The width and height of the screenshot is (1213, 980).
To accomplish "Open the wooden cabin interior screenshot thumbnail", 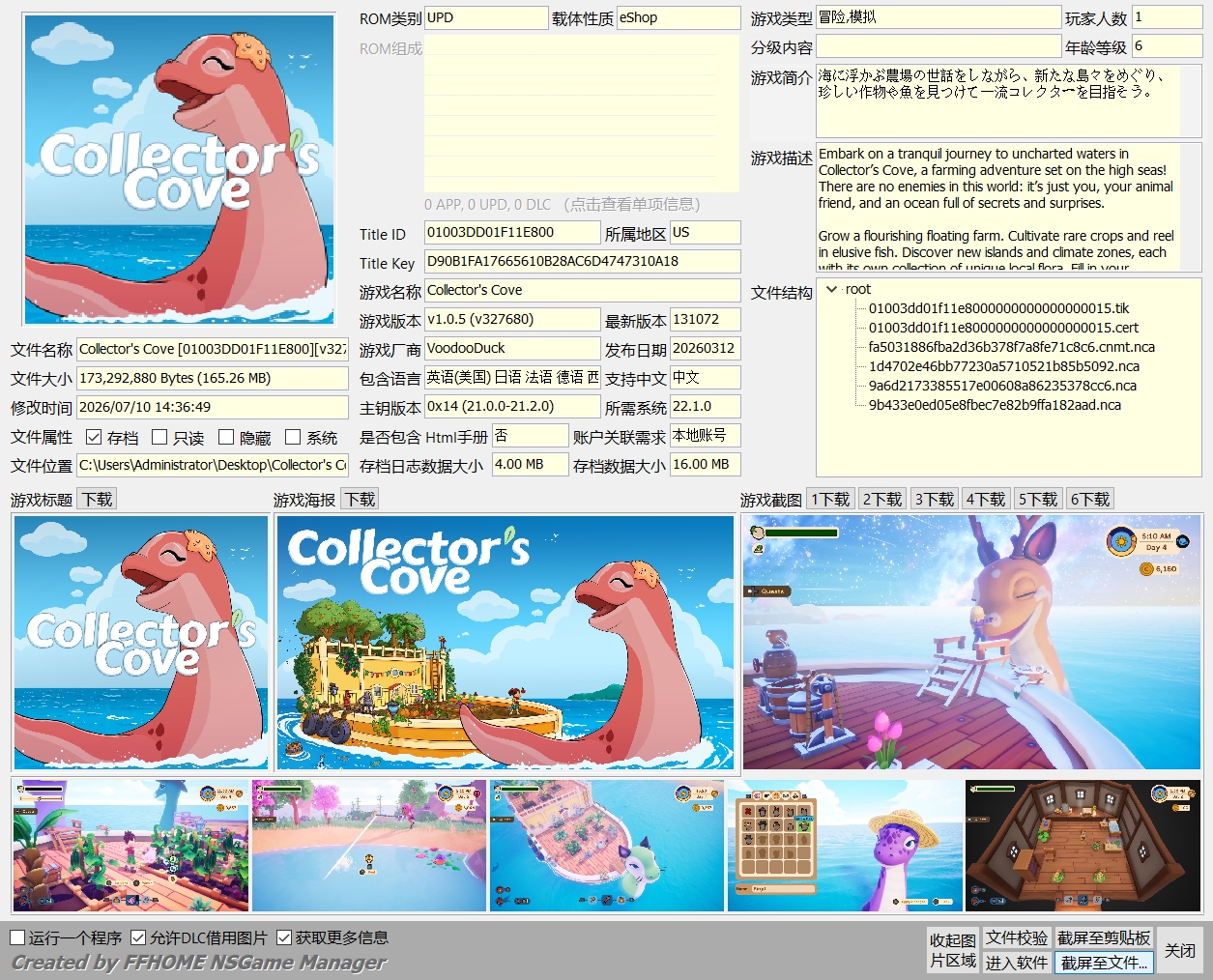I will [x=1083, y=846].
